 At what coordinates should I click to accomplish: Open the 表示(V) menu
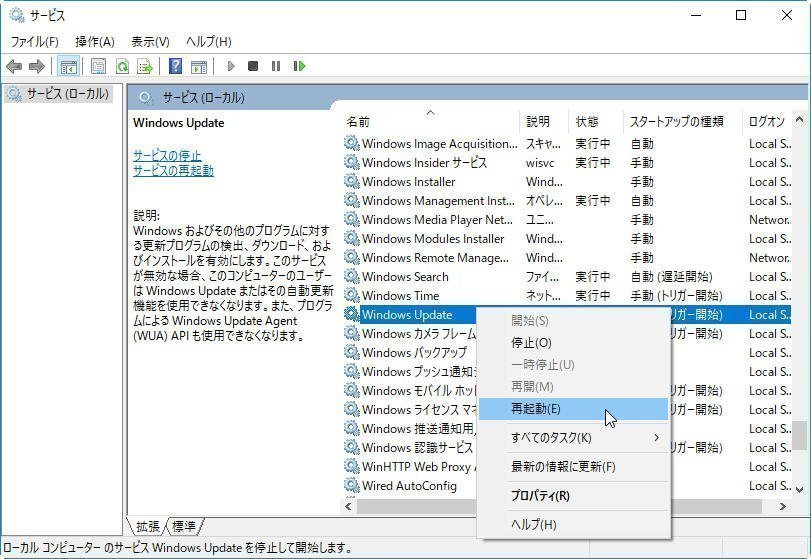coord(151,41)
